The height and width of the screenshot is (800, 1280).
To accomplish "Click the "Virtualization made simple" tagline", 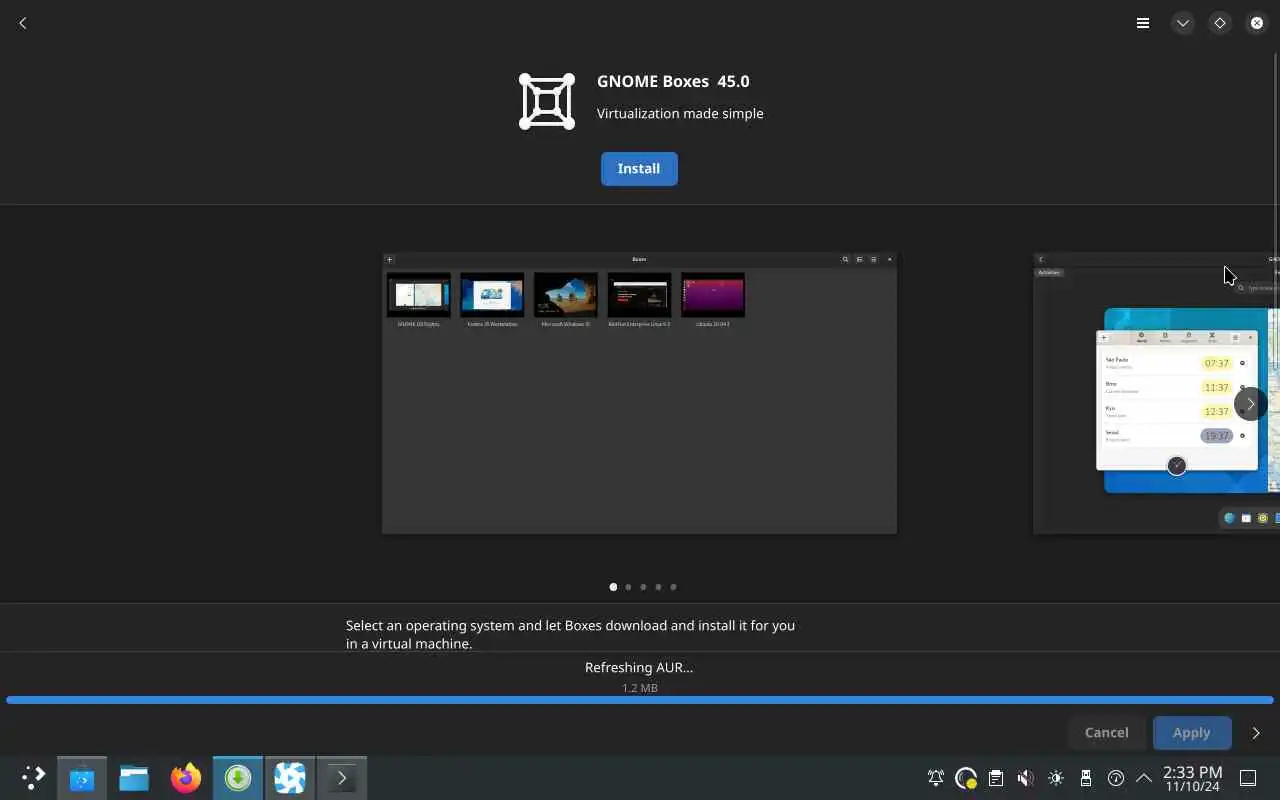I will coord(680,113).
